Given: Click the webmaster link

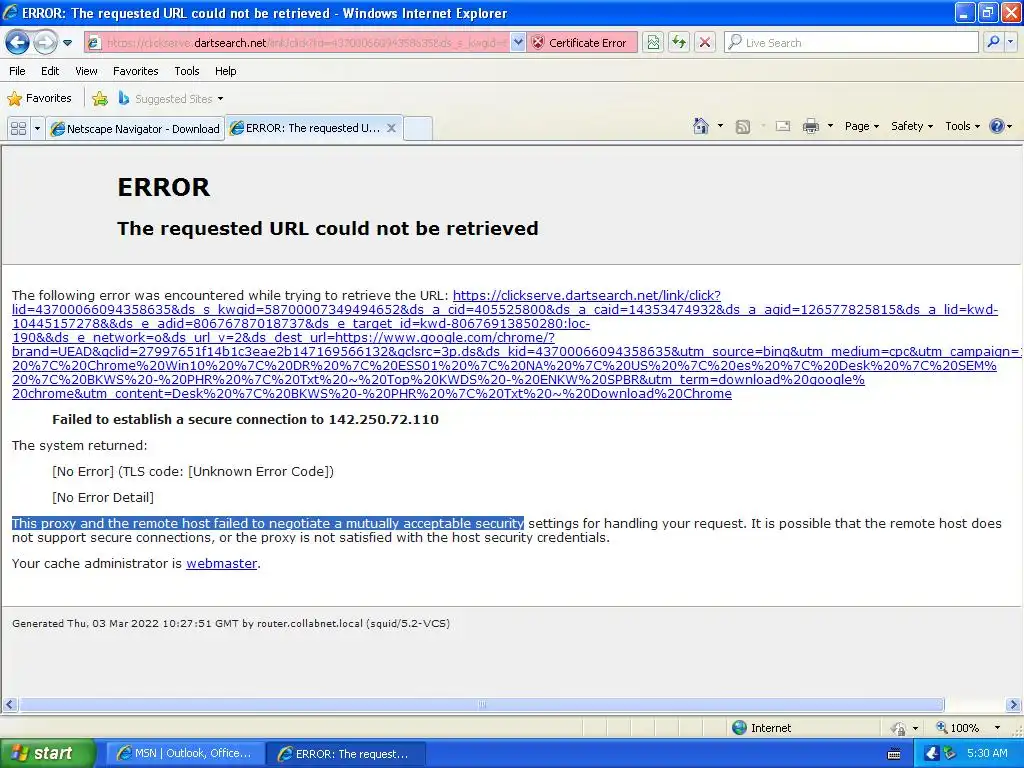Looking at the screenshot, I should [x=221, y=563].
